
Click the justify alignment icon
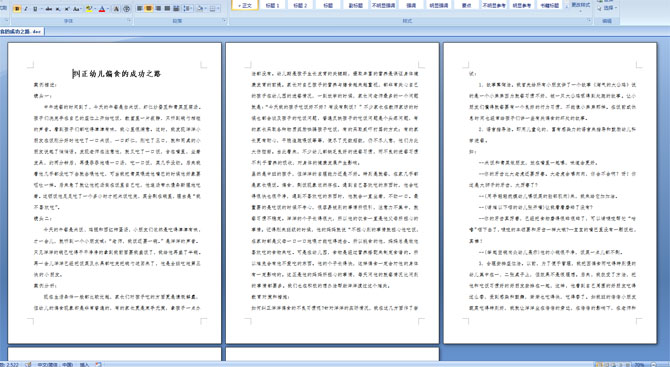[x=167, y=8]
